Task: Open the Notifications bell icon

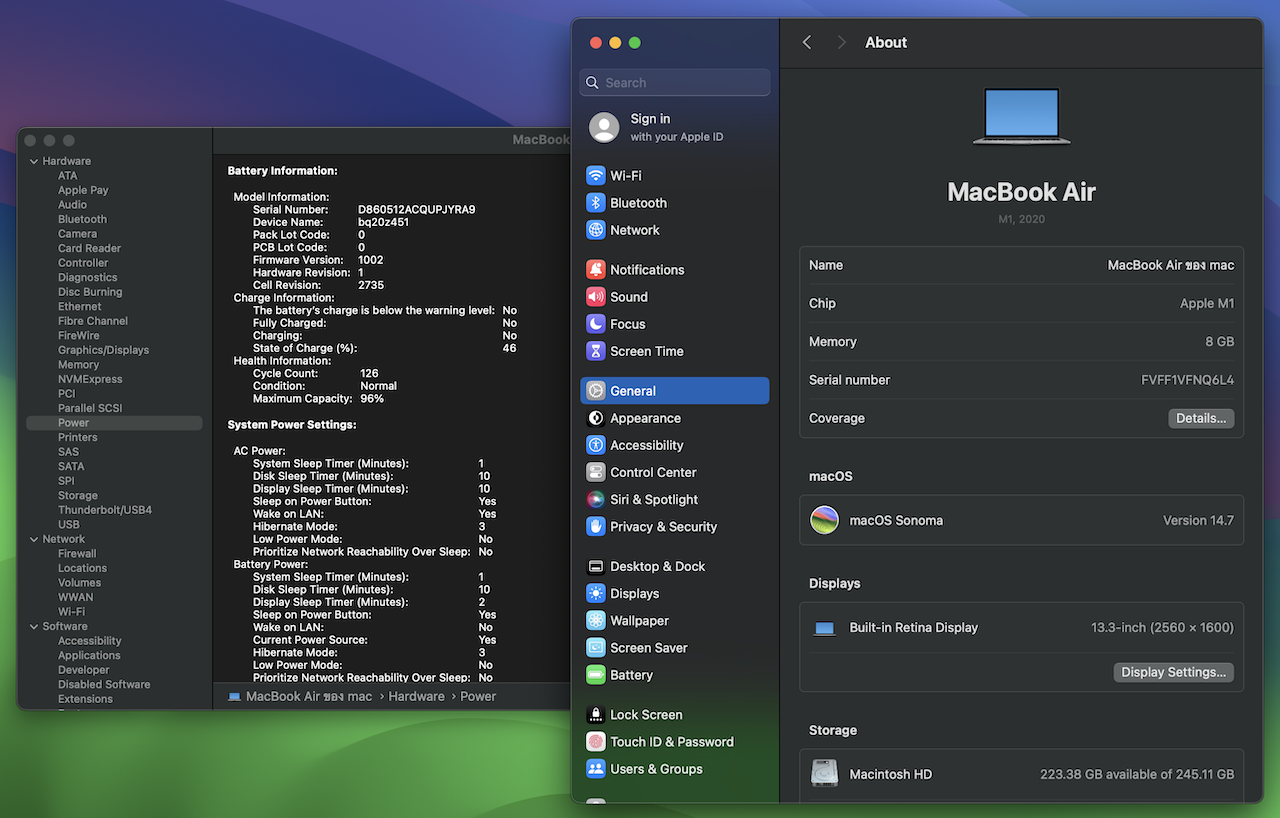Action: click(596, 270)
